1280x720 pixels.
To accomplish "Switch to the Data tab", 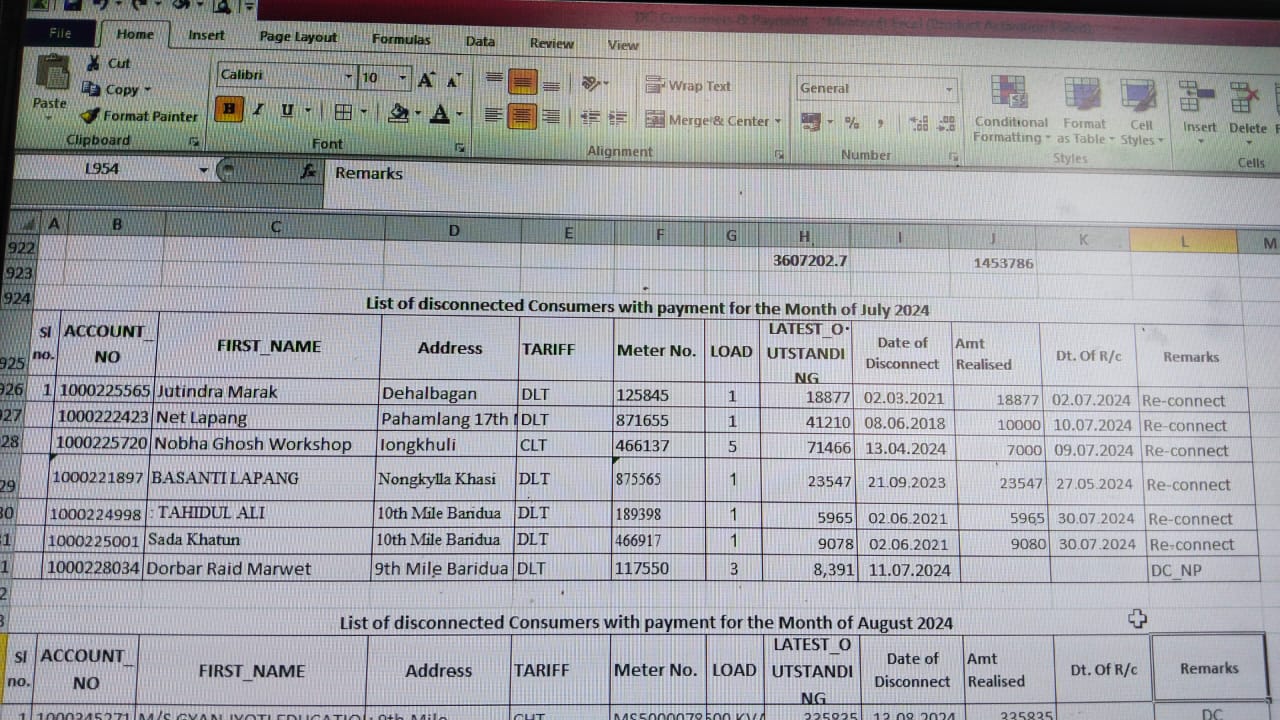I will tap(480, 42).
